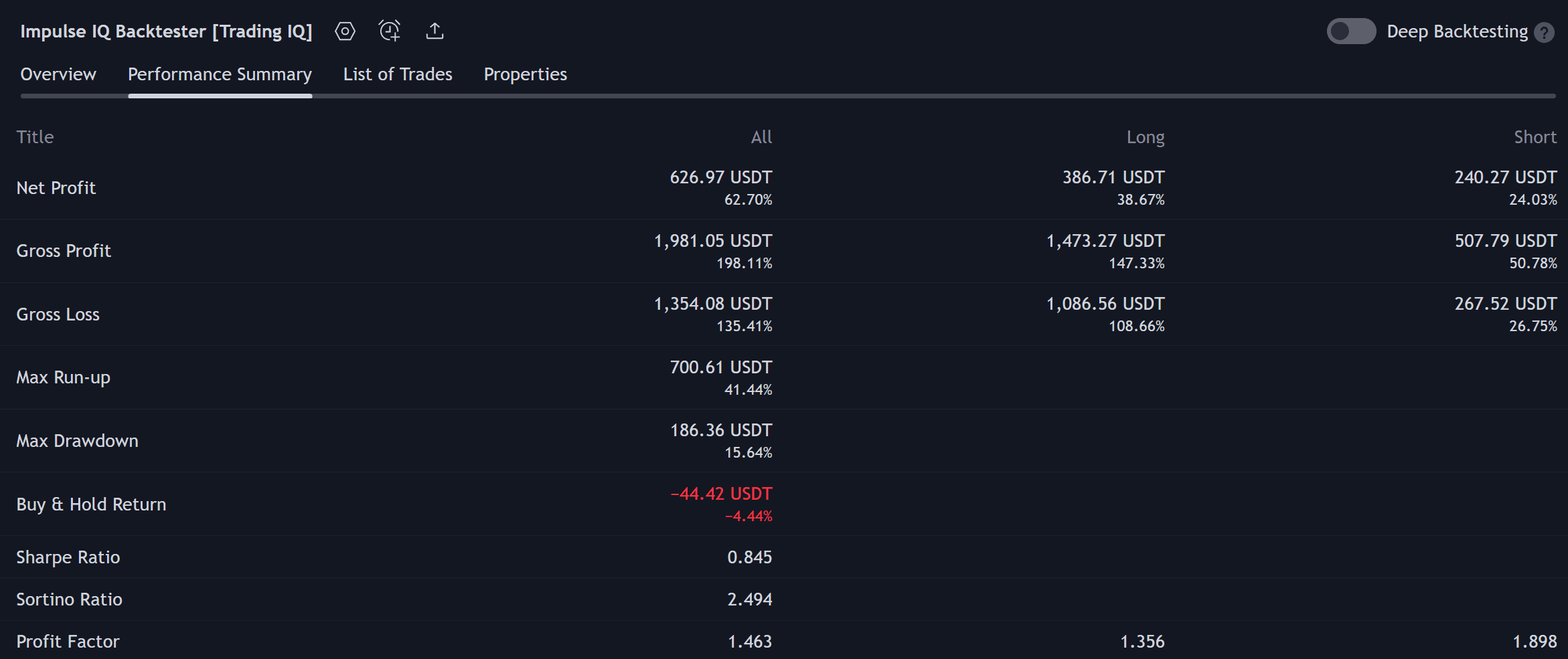Viewport: 1568px width, 659px height.
Task: Open the List of Trades tab
Action: [x=398, y=74]
